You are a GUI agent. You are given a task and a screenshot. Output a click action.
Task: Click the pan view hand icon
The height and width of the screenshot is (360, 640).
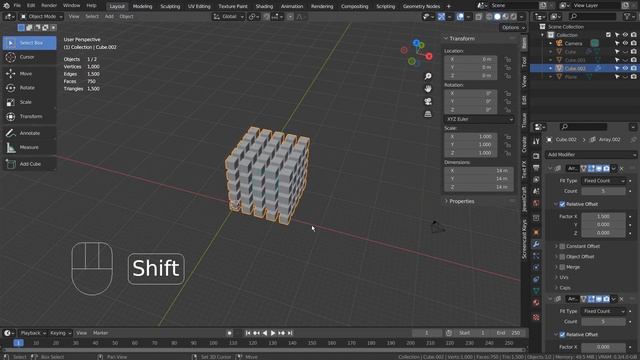(x=428, y=89)
